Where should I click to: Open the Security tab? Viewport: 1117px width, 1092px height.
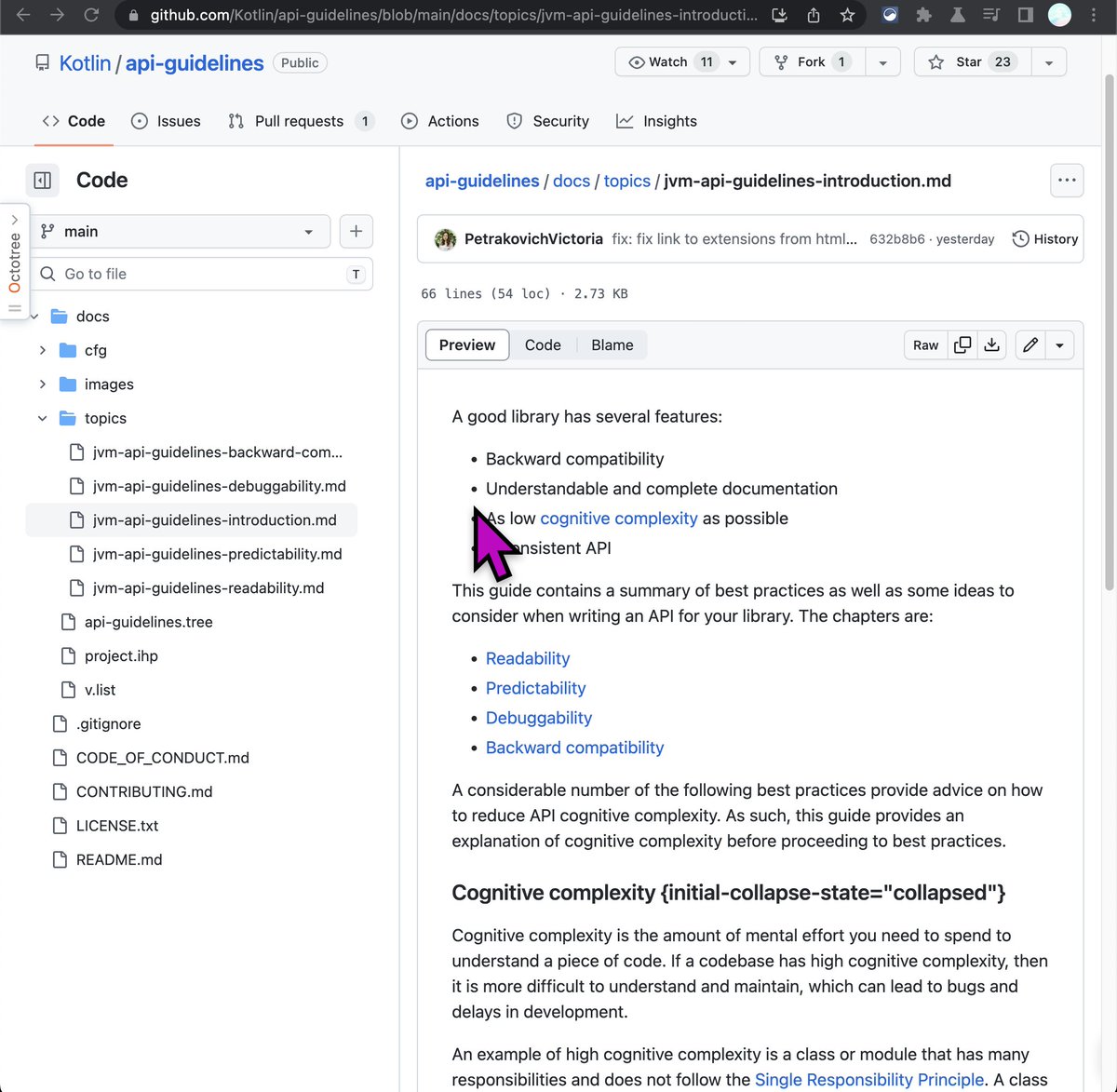[547, 121]
